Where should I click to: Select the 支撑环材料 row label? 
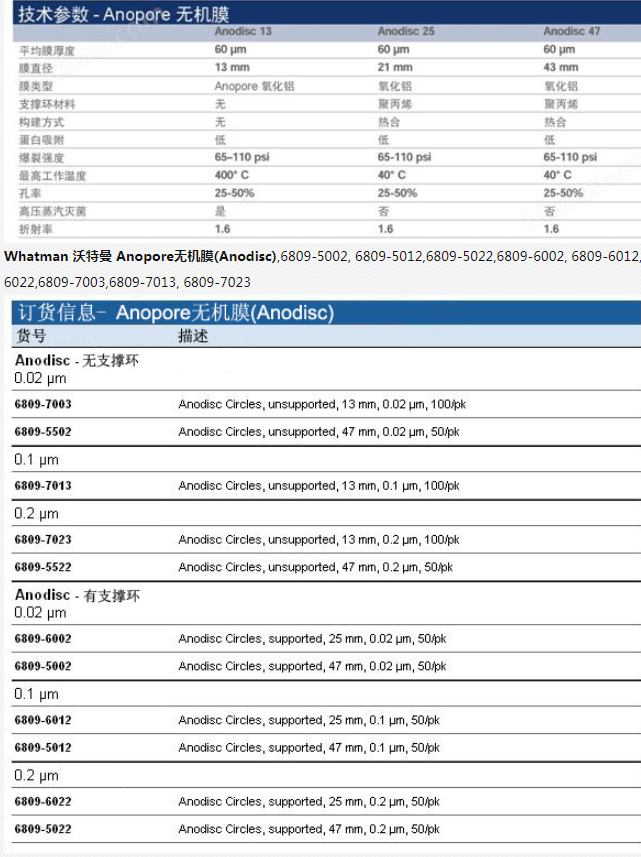click(x=47, y=104)
